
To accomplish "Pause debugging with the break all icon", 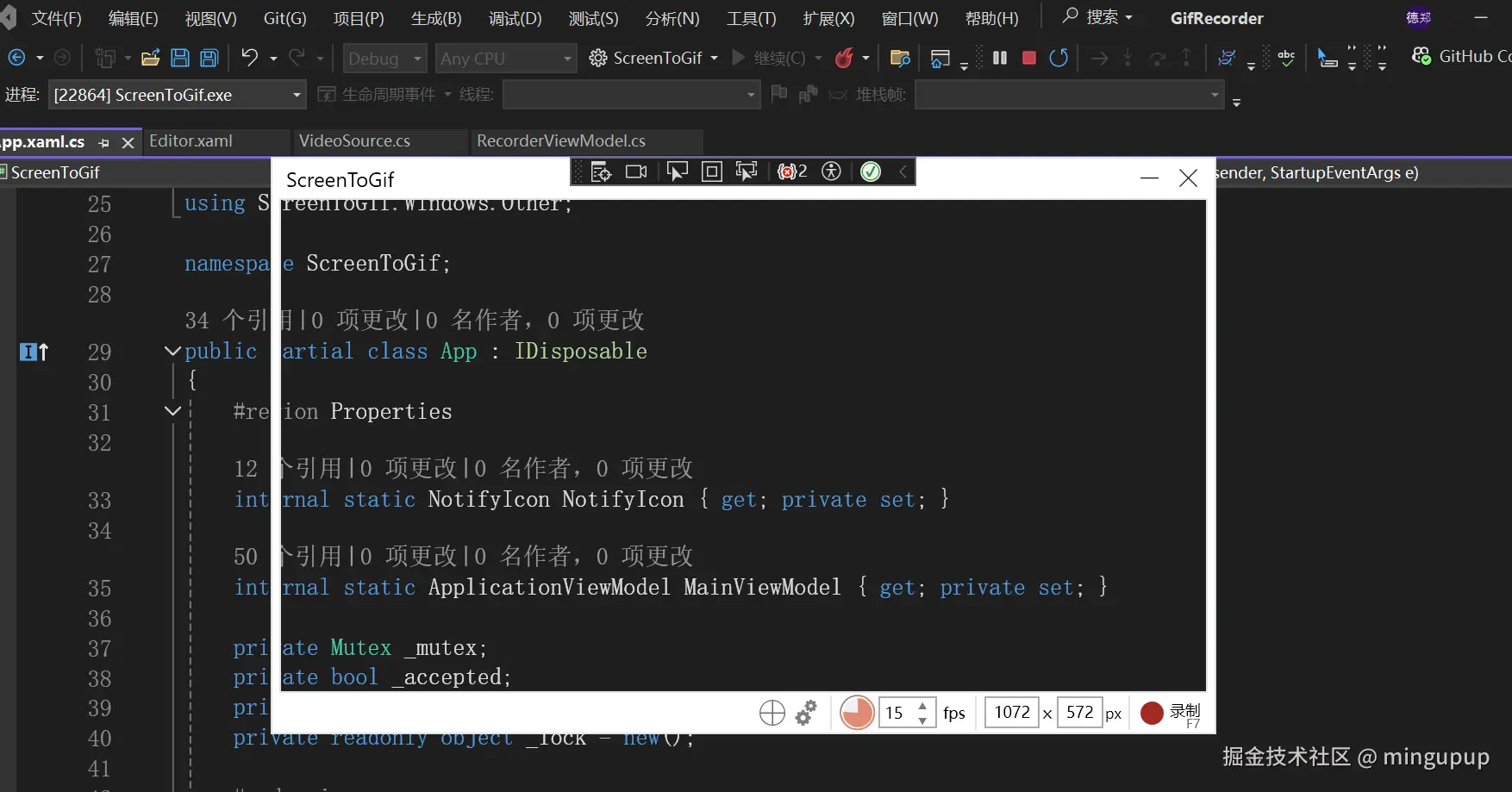I will coord(1000,58).
